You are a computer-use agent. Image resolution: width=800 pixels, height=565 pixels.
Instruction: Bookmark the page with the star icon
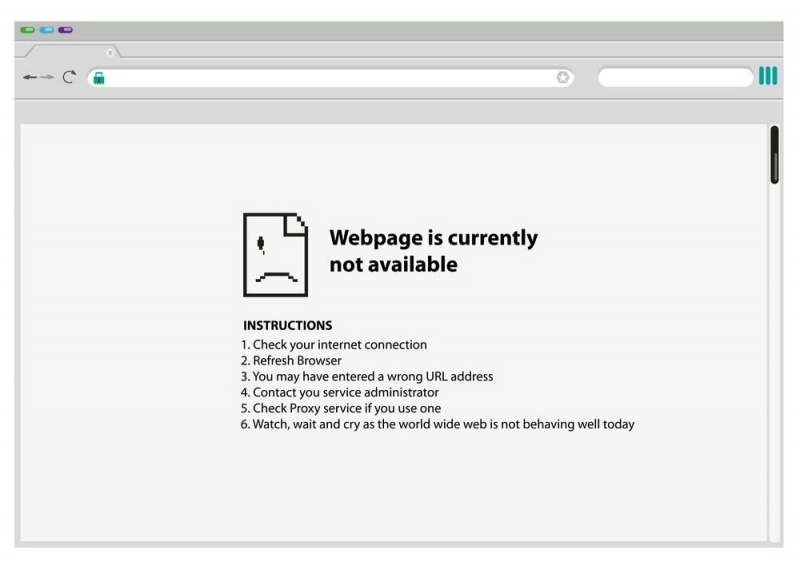click(563, 77)
